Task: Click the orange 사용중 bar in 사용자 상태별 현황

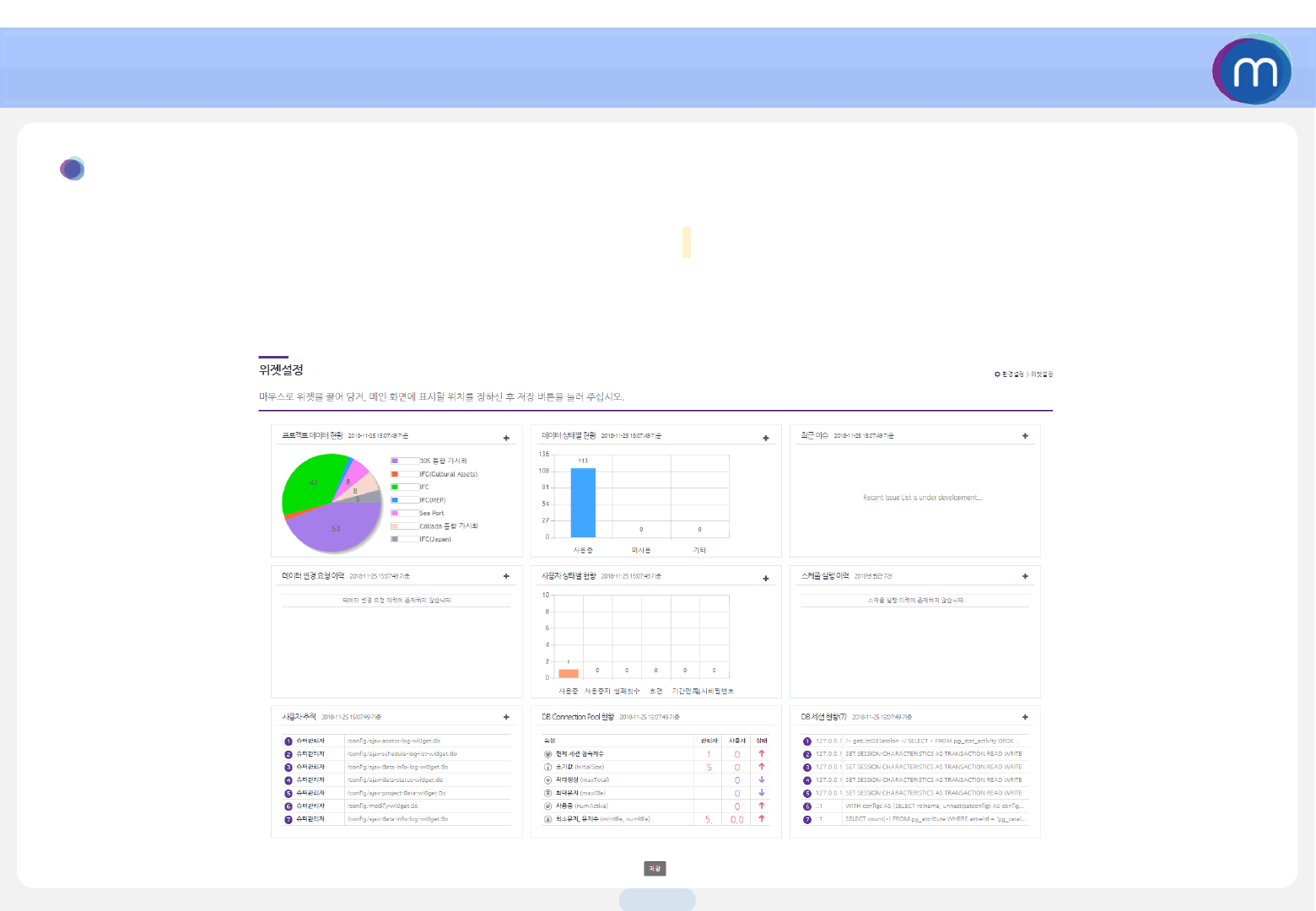Action: tap(569, 673)
